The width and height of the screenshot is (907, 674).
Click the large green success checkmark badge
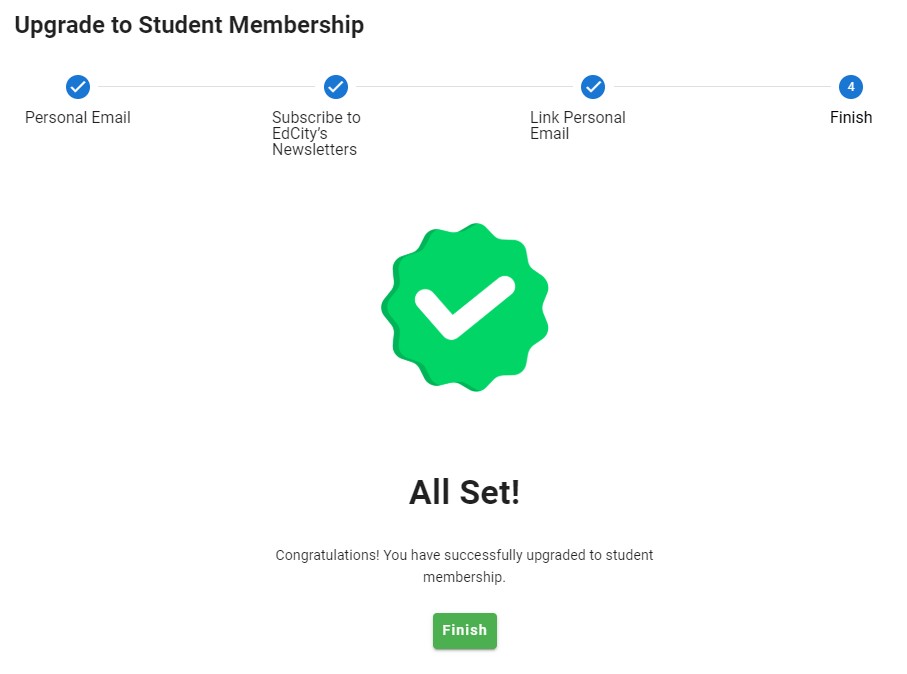[465, 306]
